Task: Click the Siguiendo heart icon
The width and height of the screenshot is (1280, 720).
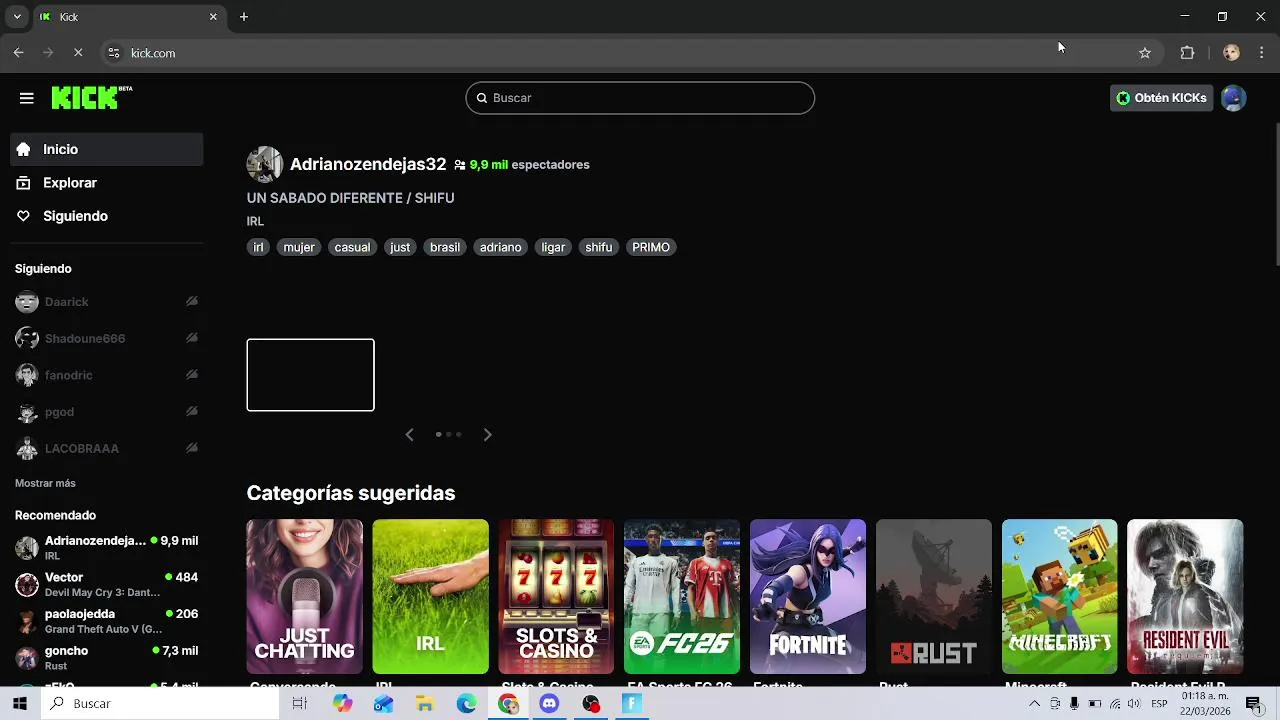Action: click(24, 216)
